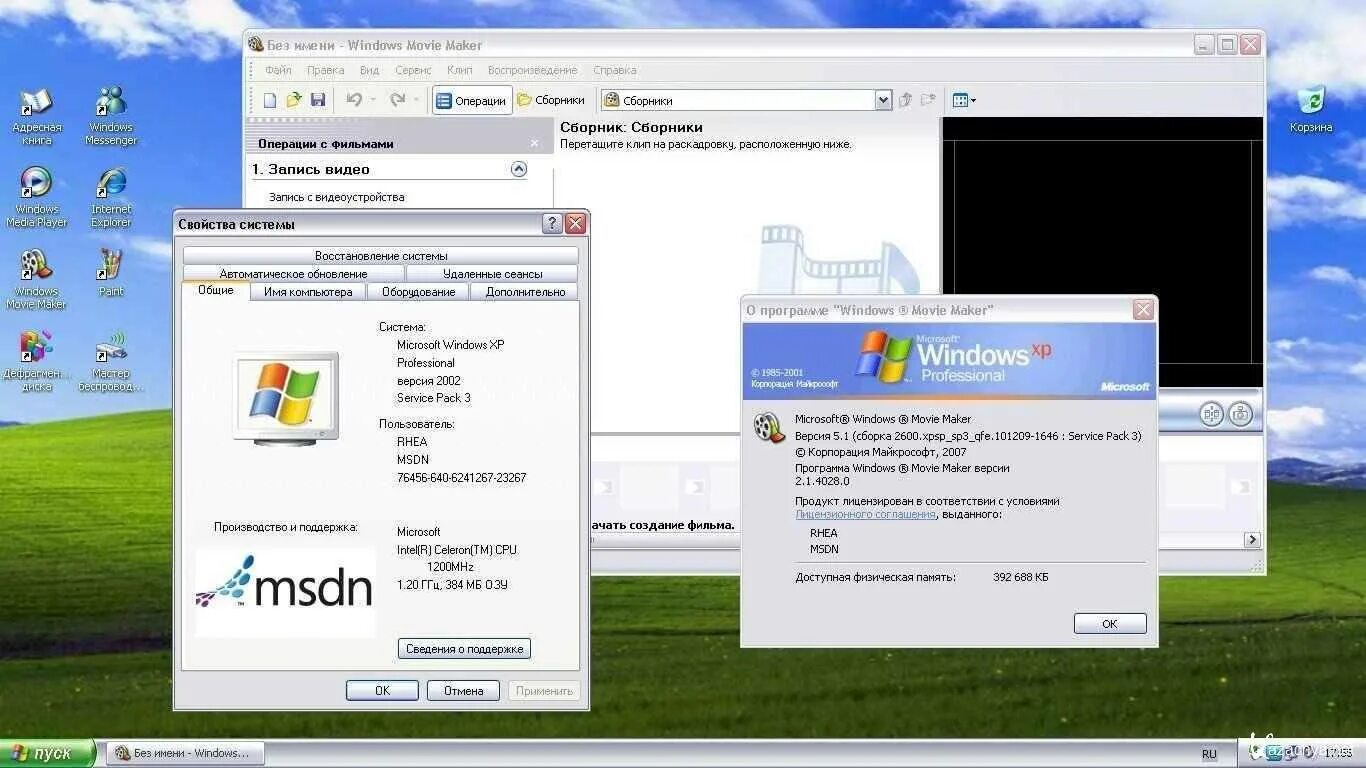Viewport: 1366px width, 768px height.
Task: Click the help question mark in Свойства системы
Action: (552, 224)
